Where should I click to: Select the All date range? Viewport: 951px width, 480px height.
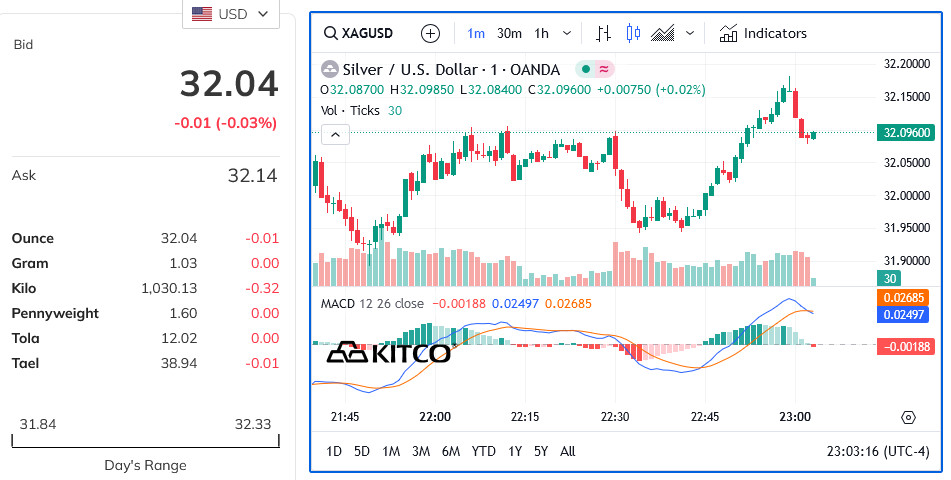click(x=568, y=451)
